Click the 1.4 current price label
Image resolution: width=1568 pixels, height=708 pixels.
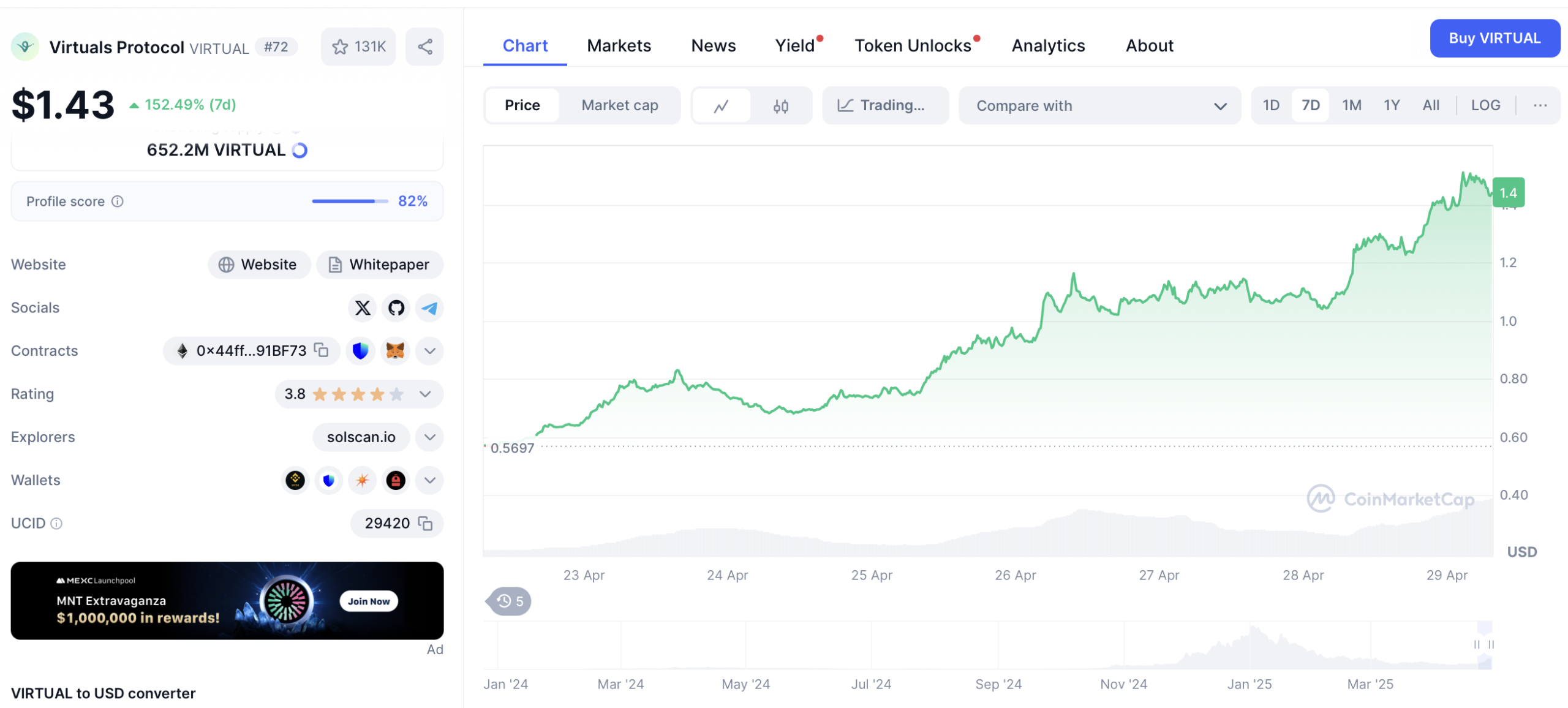(x=1508, y=193)
